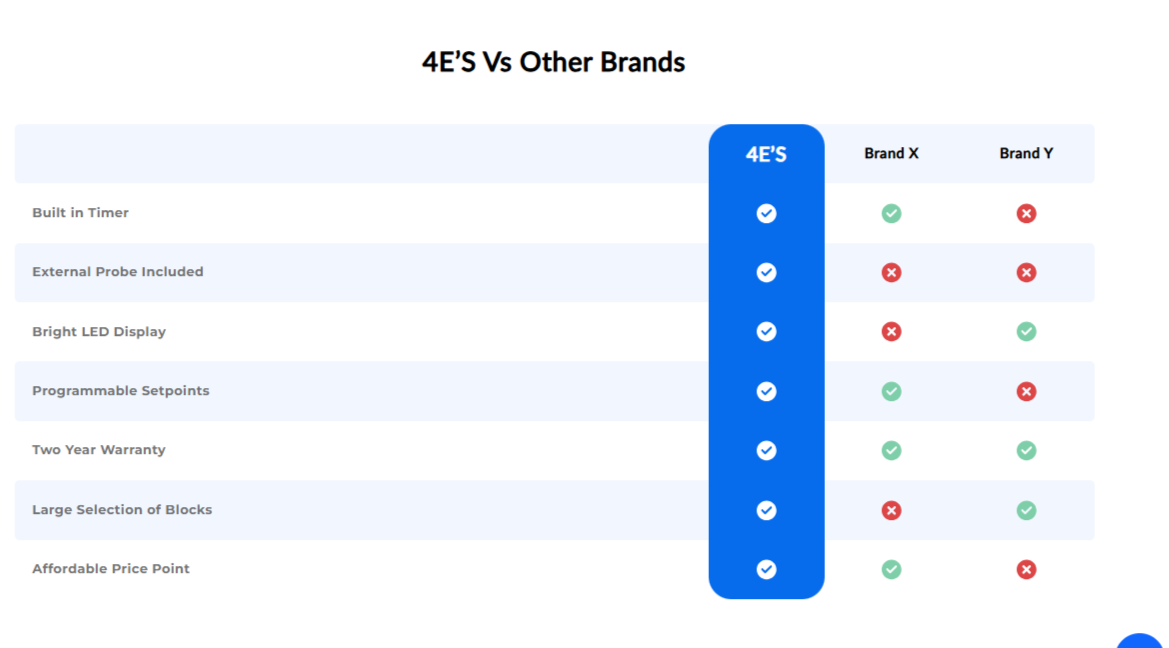The height and width of the screenshot is (648, 1169).
Task: Click Brand X green check for Two Year Warranty
Action: (891, 450)
